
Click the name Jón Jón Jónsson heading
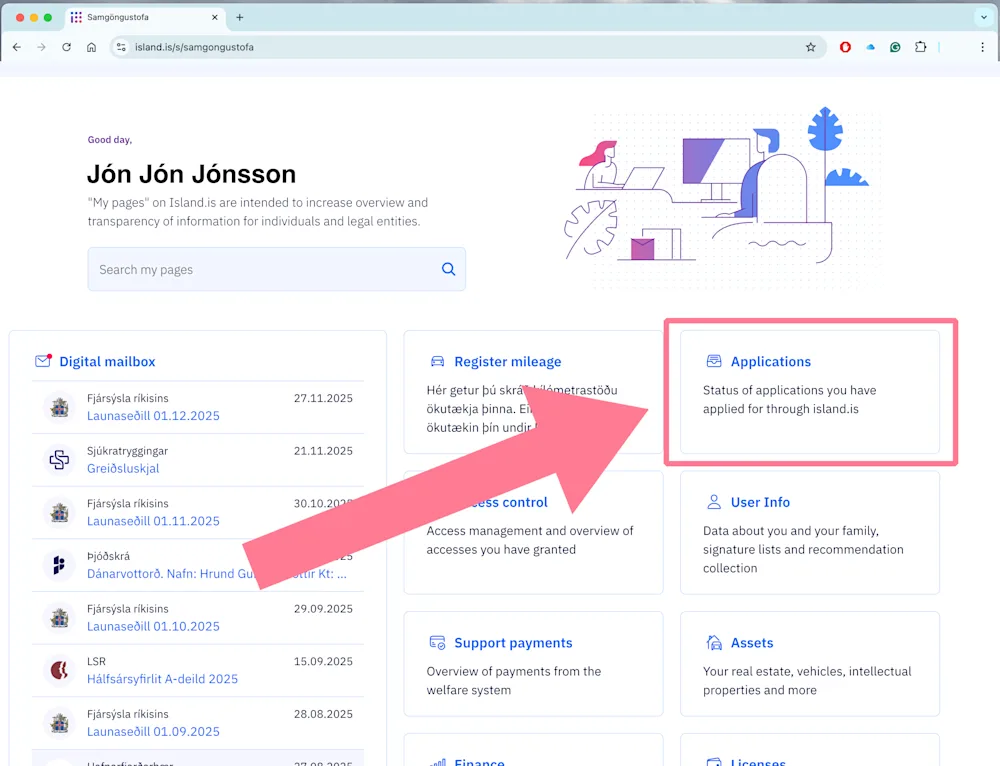[191, 174]
